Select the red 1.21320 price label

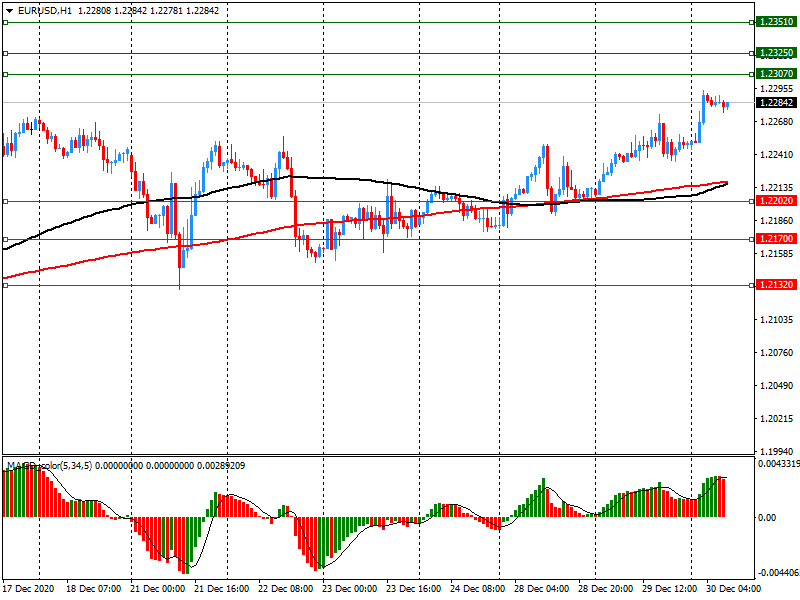[776, 285]
